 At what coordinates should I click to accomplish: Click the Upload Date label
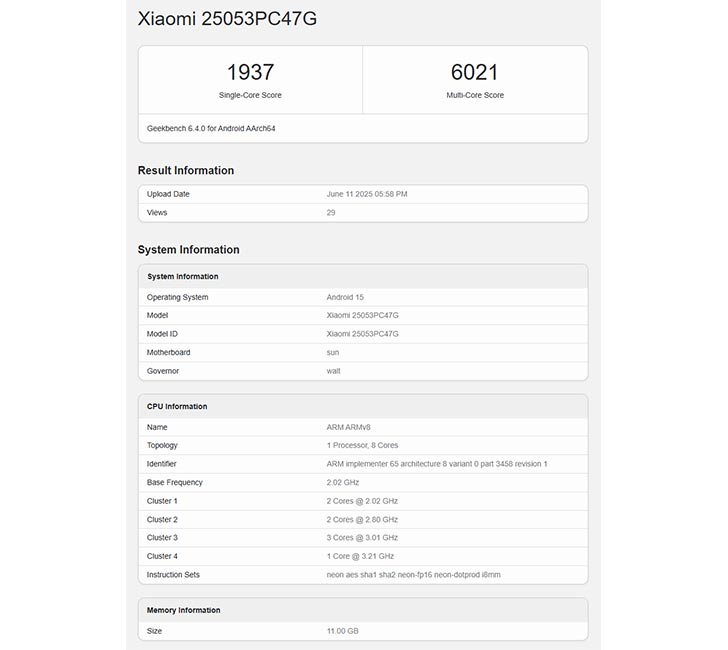(x=168, y=194)
